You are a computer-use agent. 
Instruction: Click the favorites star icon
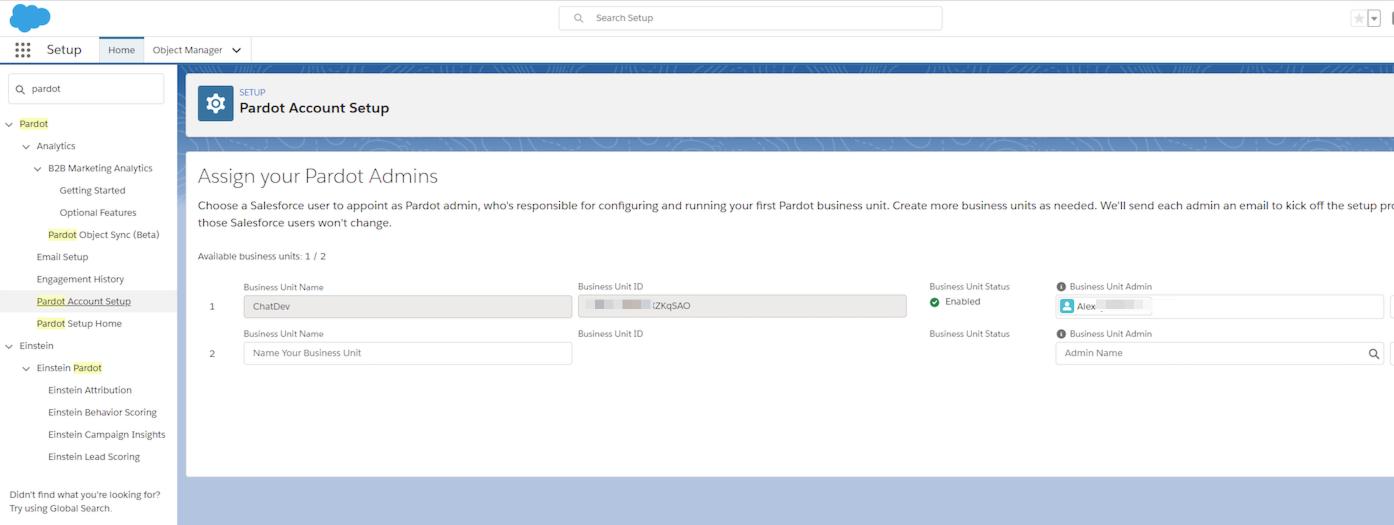(x=1358, y=18)
